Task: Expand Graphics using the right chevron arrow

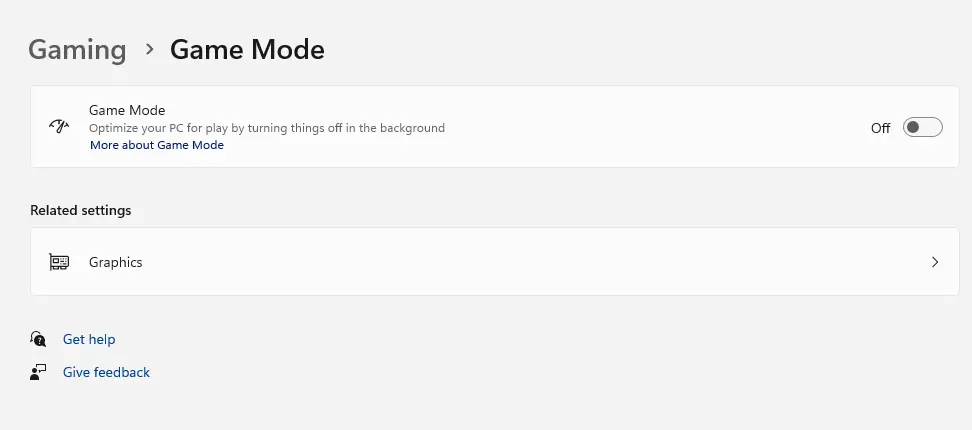Action: [935, 262]
